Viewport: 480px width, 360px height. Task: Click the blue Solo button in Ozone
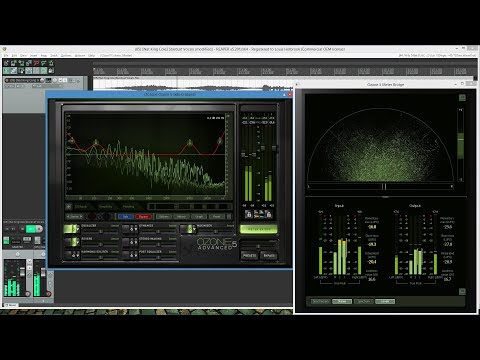(x=126, y=216)
